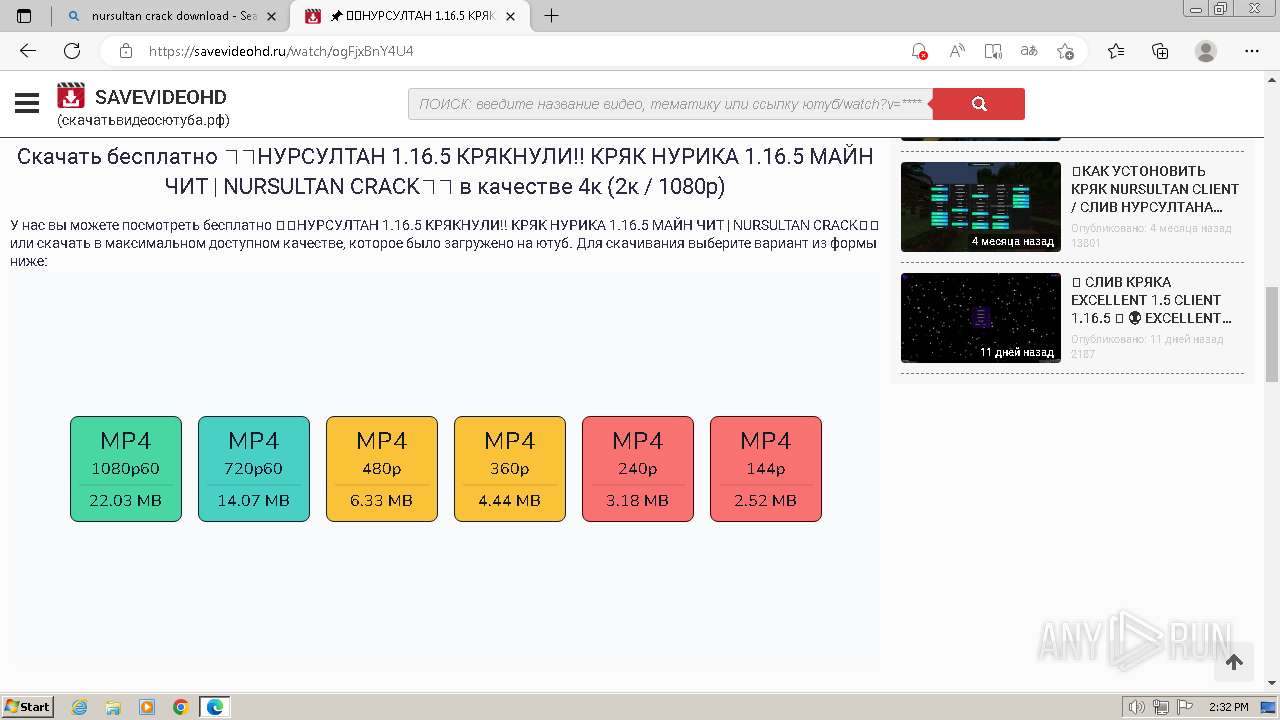Select Microsoft Edge taskbar button

pyautogui.click(x=215, y=707)
